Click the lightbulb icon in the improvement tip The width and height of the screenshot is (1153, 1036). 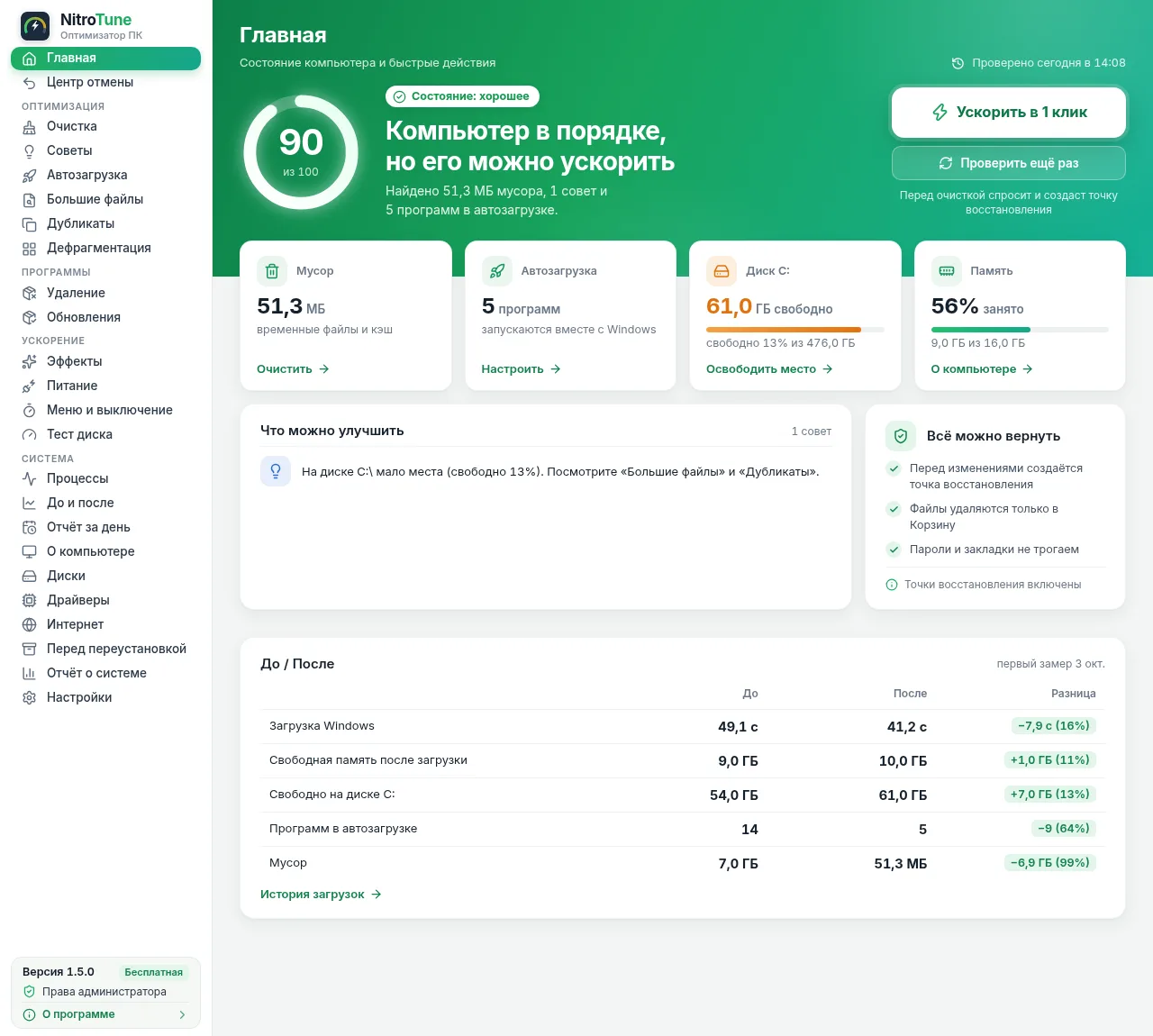[x=276, y=471]
